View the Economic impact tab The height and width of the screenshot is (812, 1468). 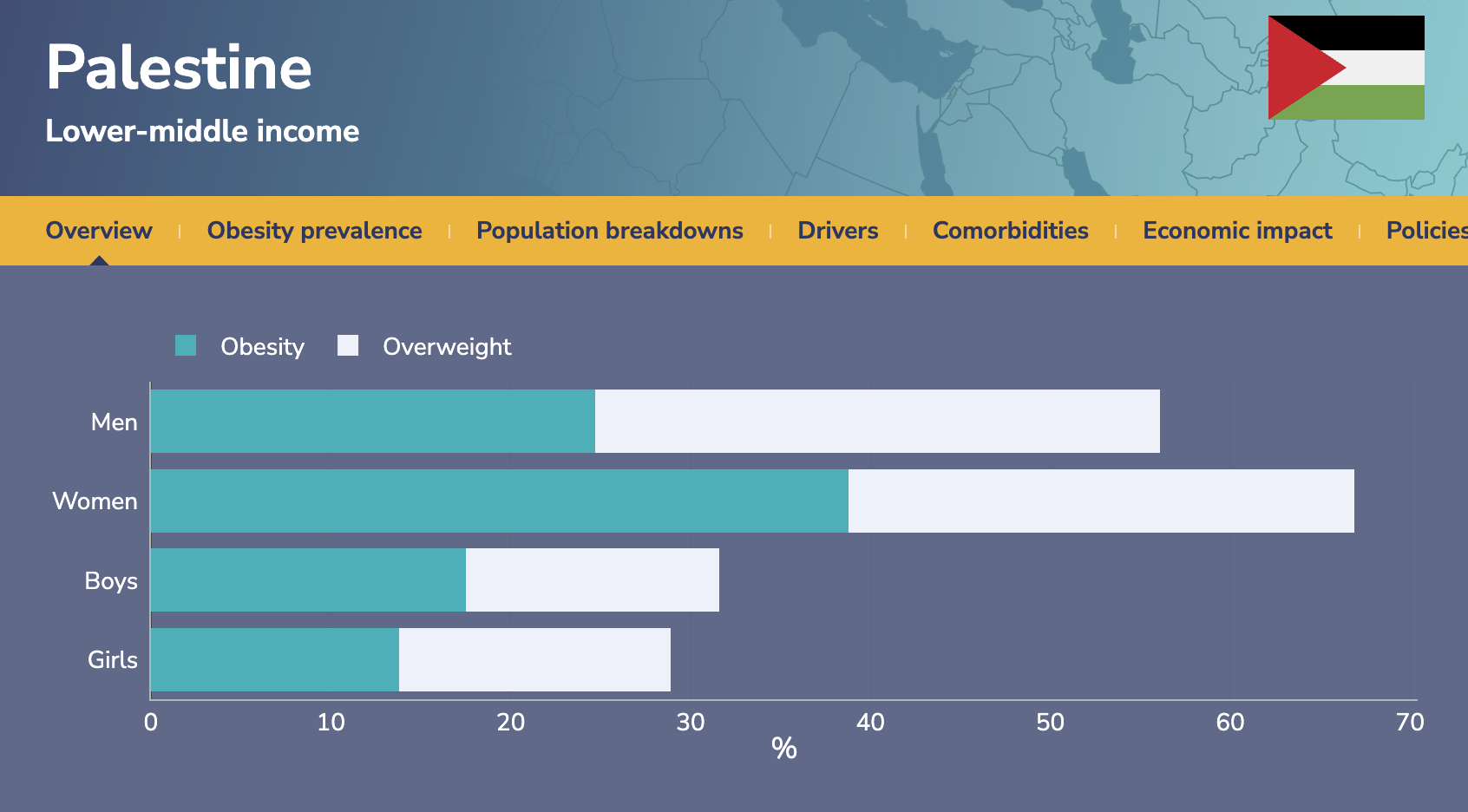click(x=1236, y=231)
